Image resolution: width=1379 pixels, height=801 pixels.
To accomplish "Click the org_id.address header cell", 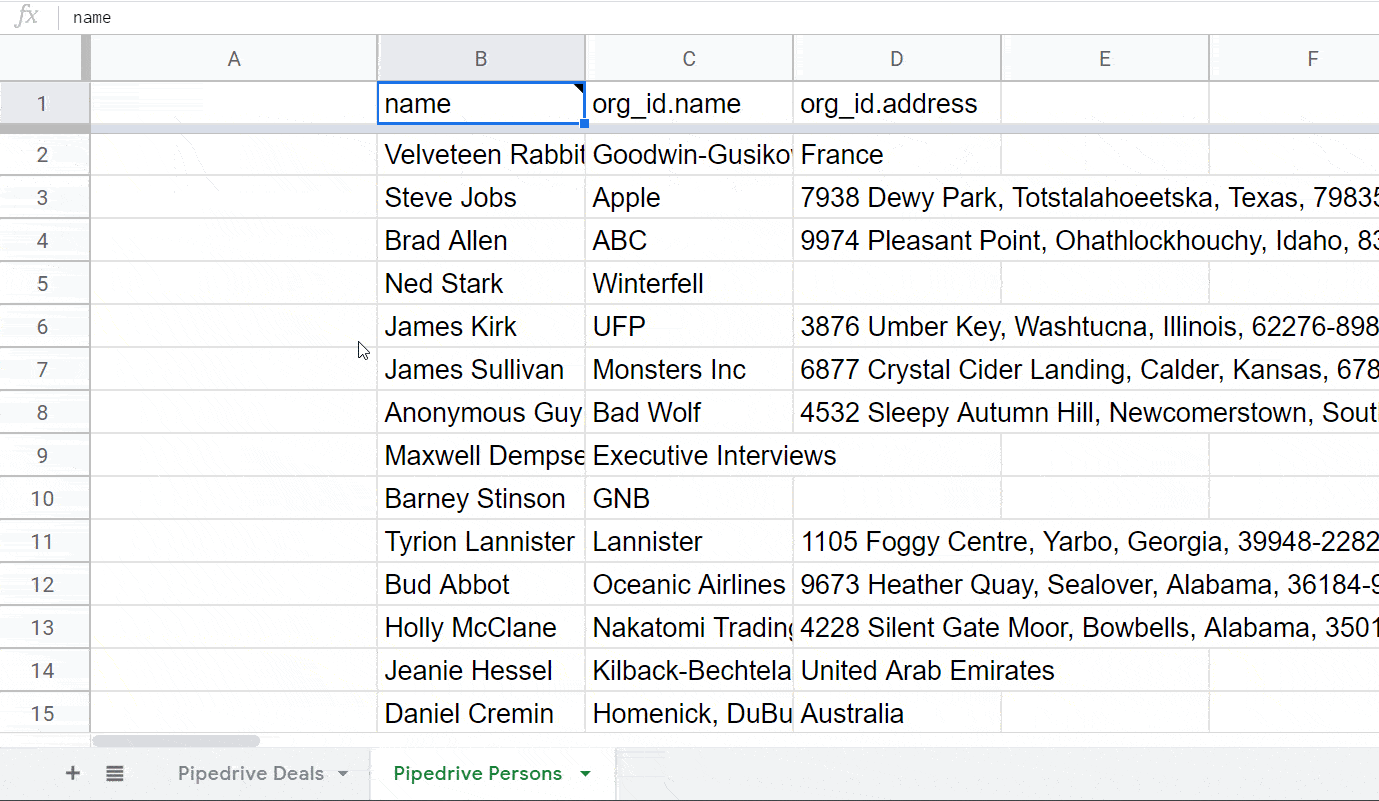I will coord(896,104).
